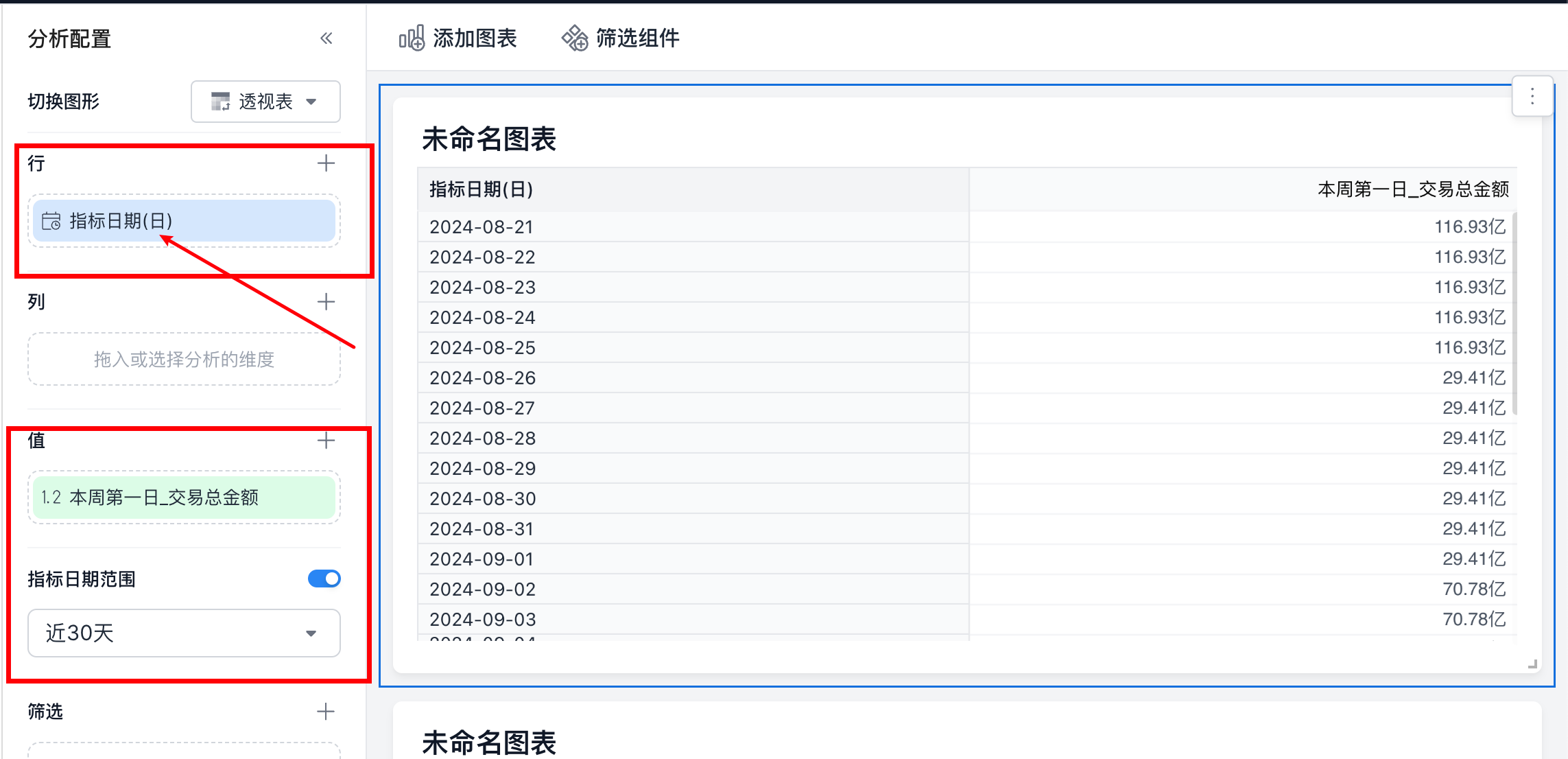Click the 指标日期(日) column header
The height and width of the screenshot is (759, 1568).
click(x=482, y=189)
